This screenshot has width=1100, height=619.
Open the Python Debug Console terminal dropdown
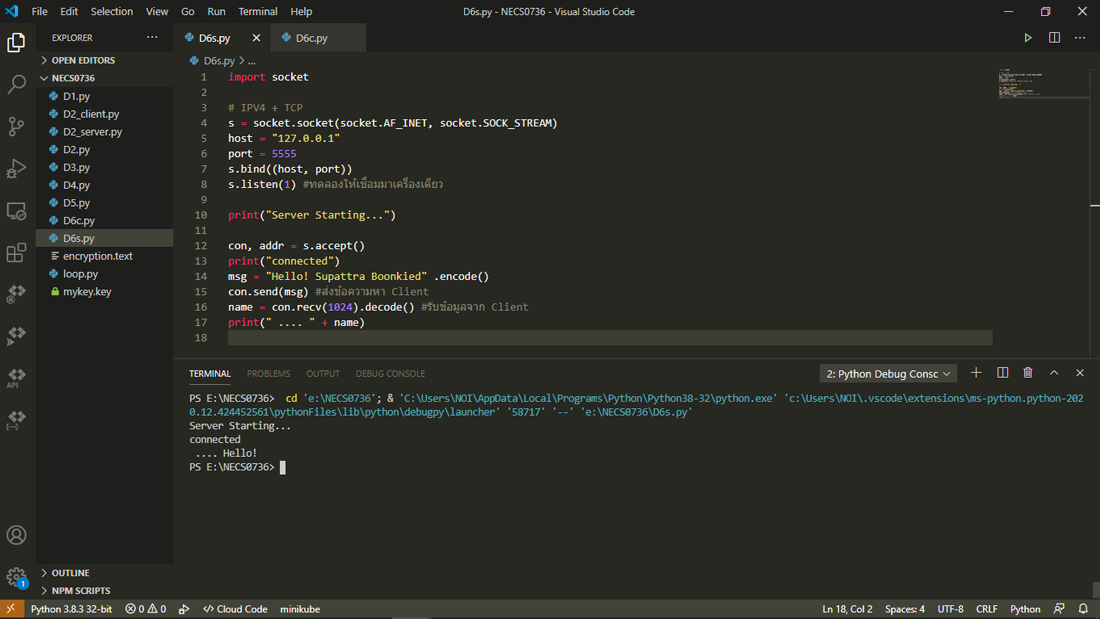tap(888, 374)
